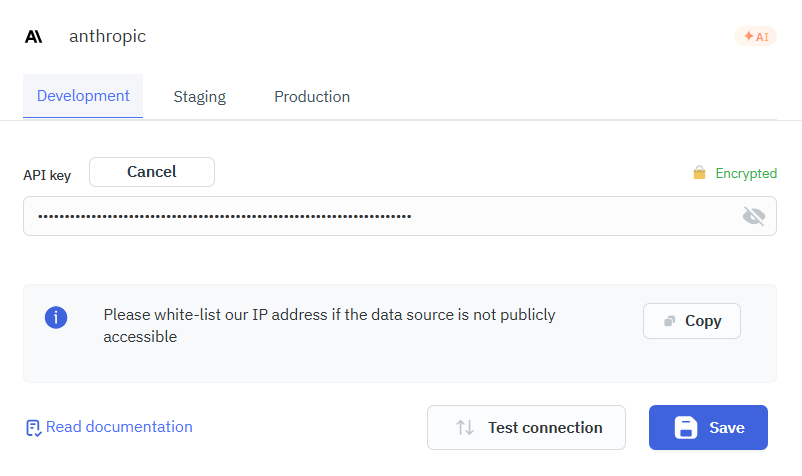Open the Staging tab
Image resolution: width=802 pixels, height=476 pixels.
pos(199,97)
